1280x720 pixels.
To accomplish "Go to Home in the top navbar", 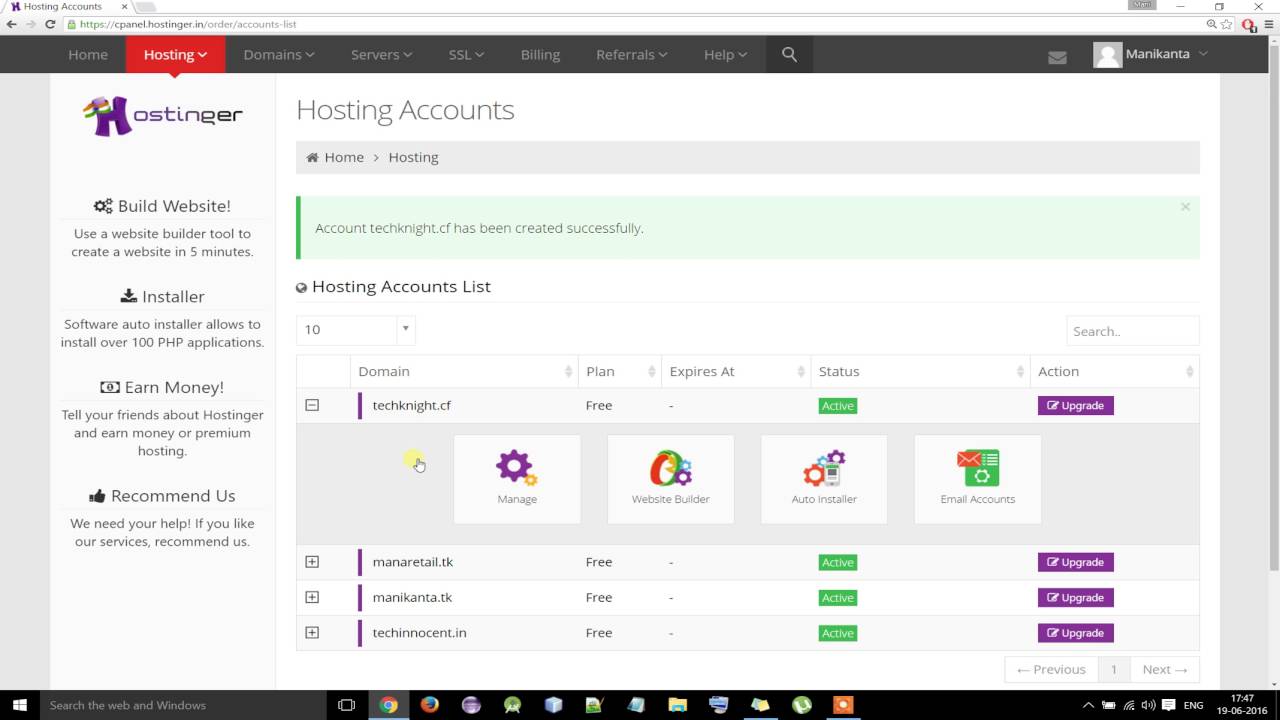I will click(88, 54).
